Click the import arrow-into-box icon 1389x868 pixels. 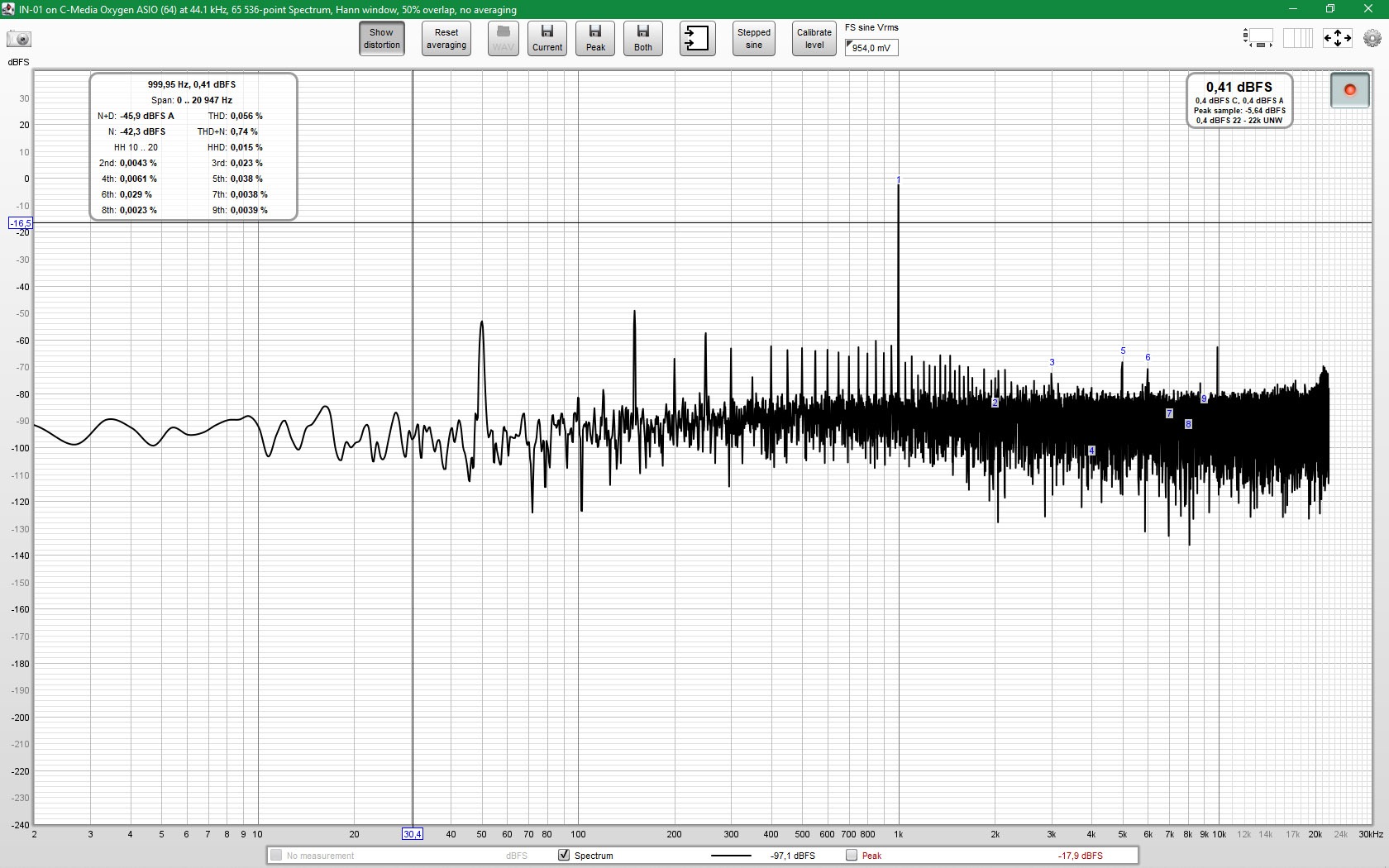coord(697,39)
